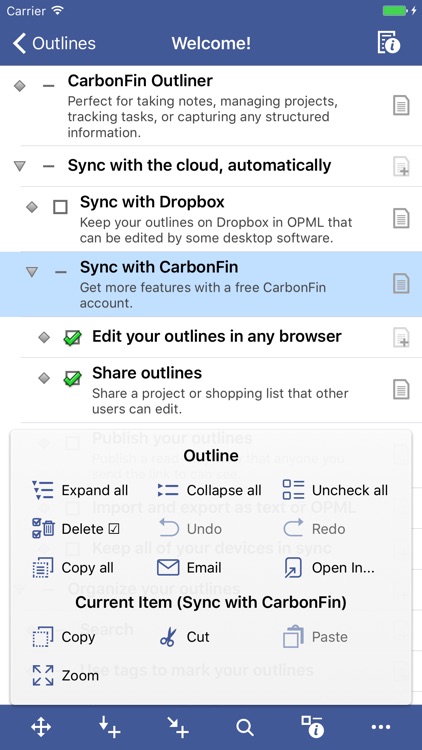The width and height of the screenshot is (422, 750).
Task: Select Share outlines diamond bullet
Action: click(x=44, y=378)
